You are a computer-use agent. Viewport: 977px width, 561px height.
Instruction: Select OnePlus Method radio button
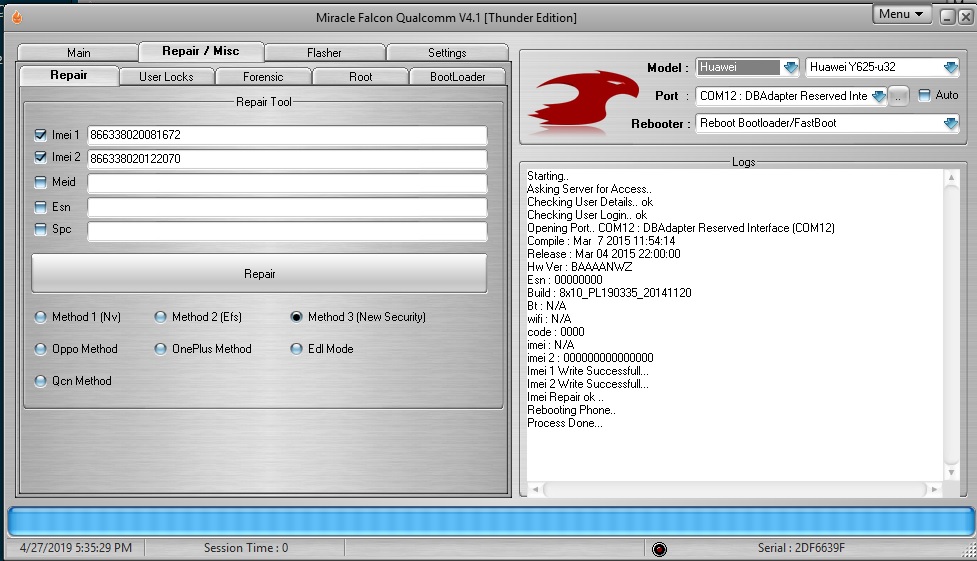(x=160, y=349)
